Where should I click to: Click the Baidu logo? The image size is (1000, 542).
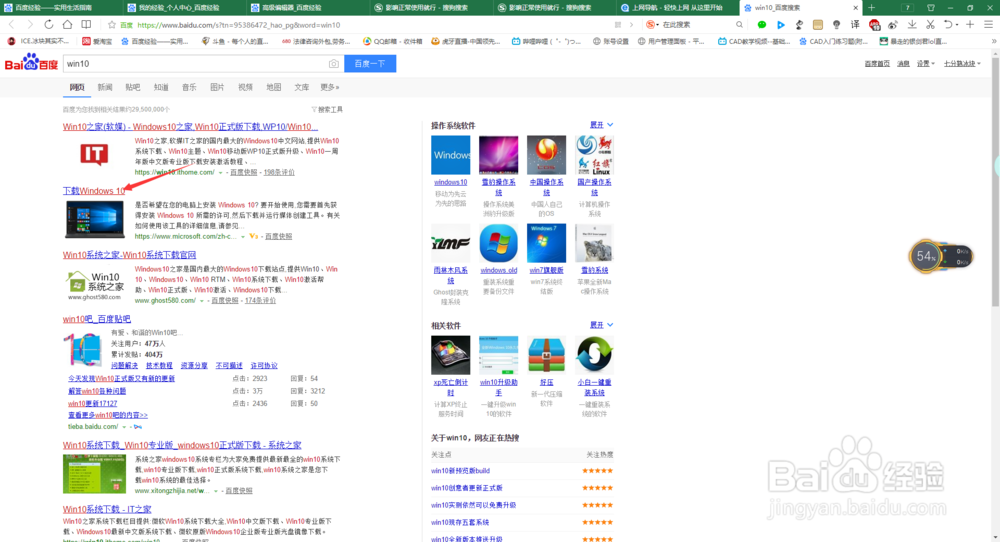click(31, 64)
